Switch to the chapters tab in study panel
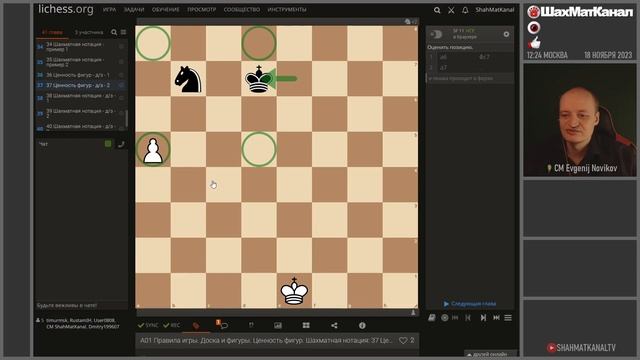Screen dimensions: 640x360 [52, 32]
